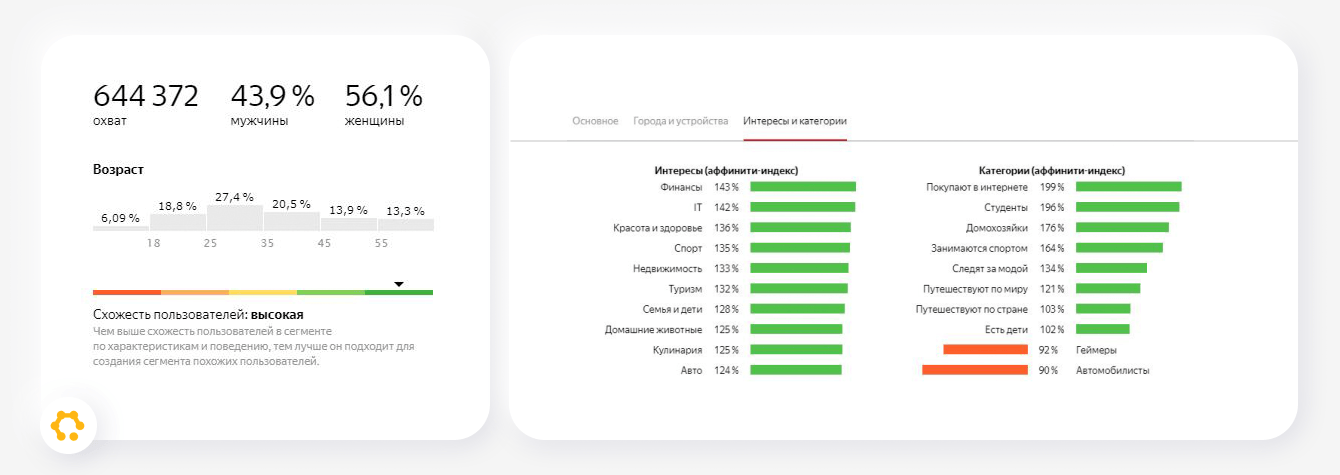The image size is (1340, 475).
Task: Click the green IT interest bar
Action: (802, 207)
